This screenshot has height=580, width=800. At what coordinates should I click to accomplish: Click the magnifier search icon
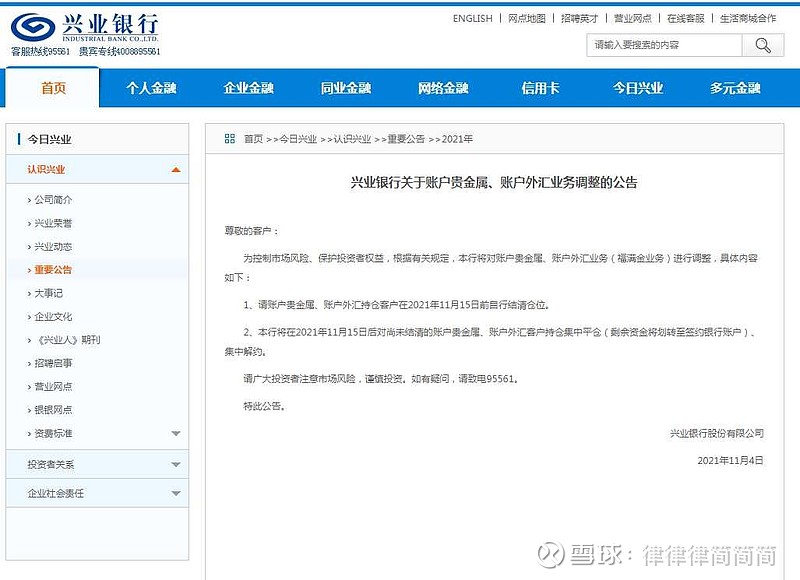pyautogui.click(x=763, y=45)
